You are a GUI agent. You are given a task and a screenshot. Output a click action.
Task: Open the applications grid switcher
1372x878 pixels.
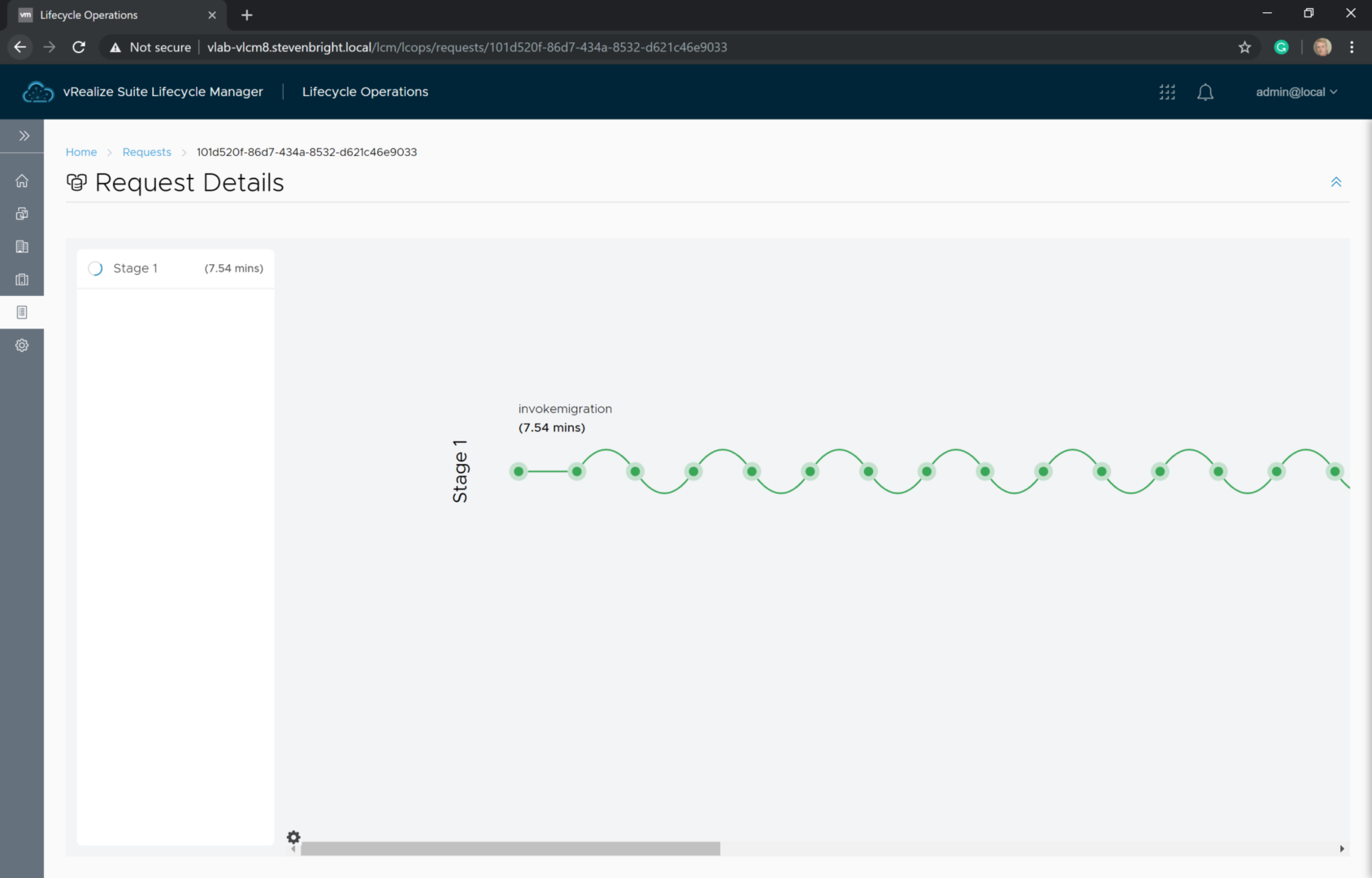tap(1167, 93)
